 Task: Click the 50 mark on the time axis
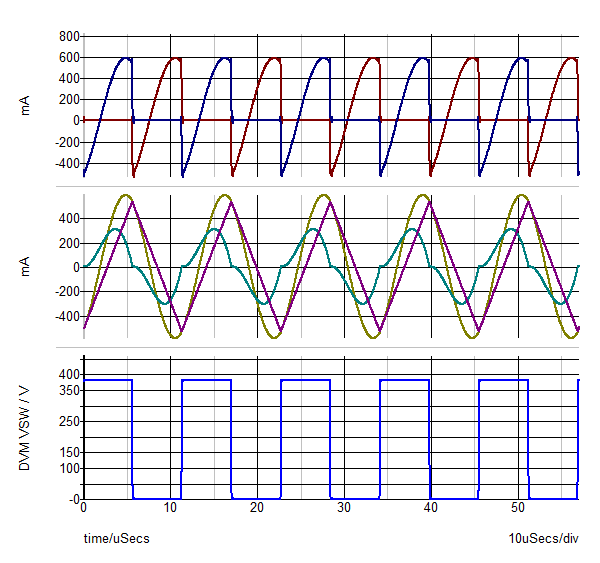tap(518, 509)
